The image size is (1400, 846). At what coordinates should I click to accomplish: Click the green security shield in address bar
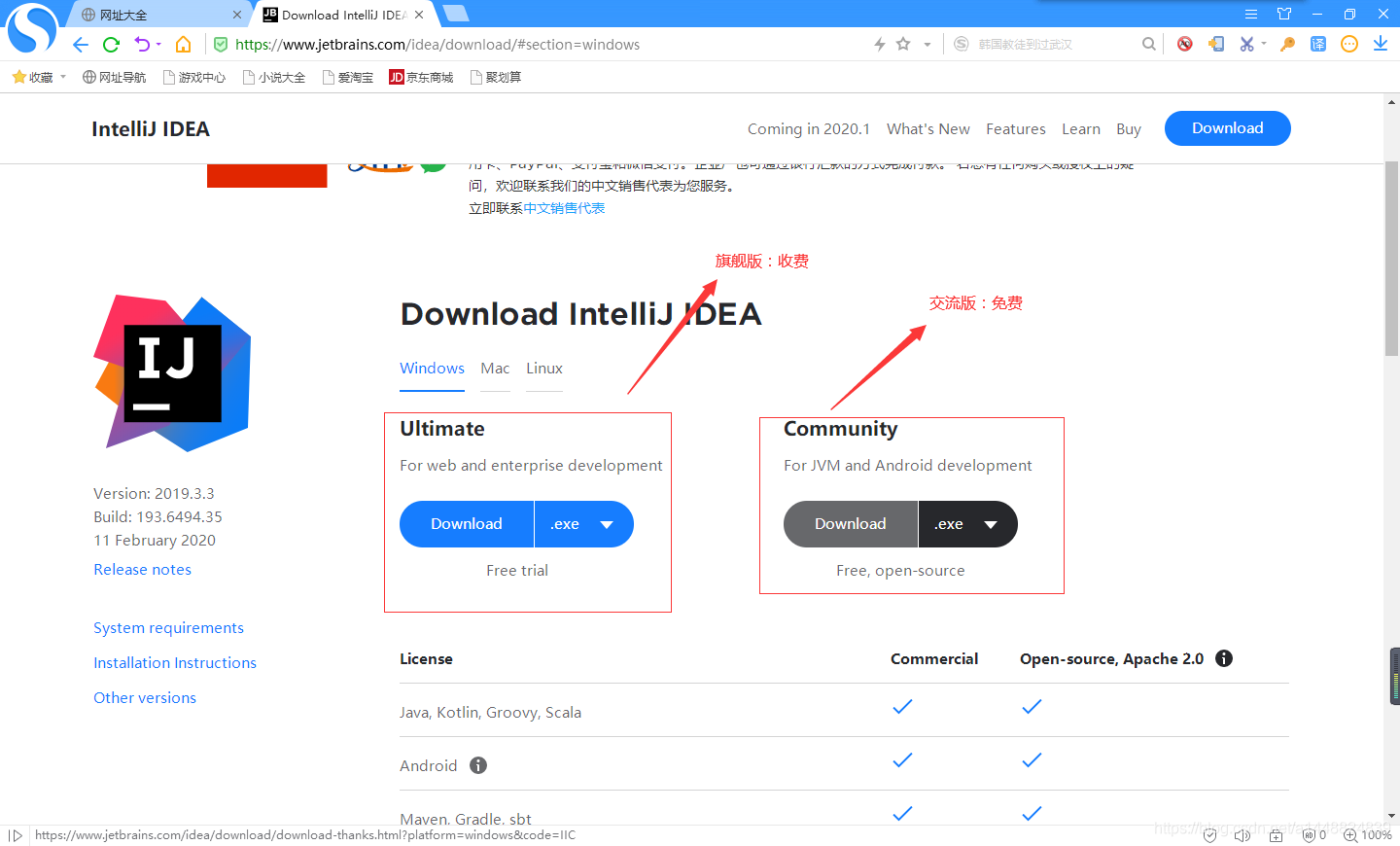(x=221, y=45)
